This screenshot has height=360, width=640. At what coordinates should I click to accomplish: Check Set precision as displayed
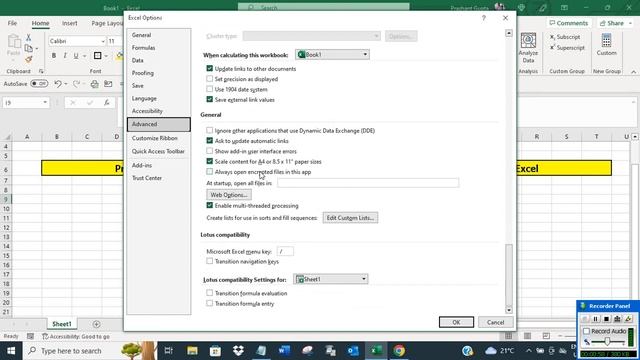point(210,79)
